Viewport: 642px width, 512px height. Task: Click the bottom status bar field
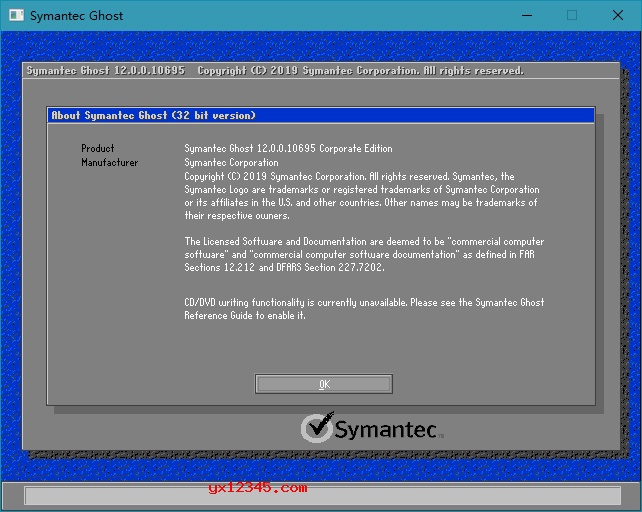[322, 496]
